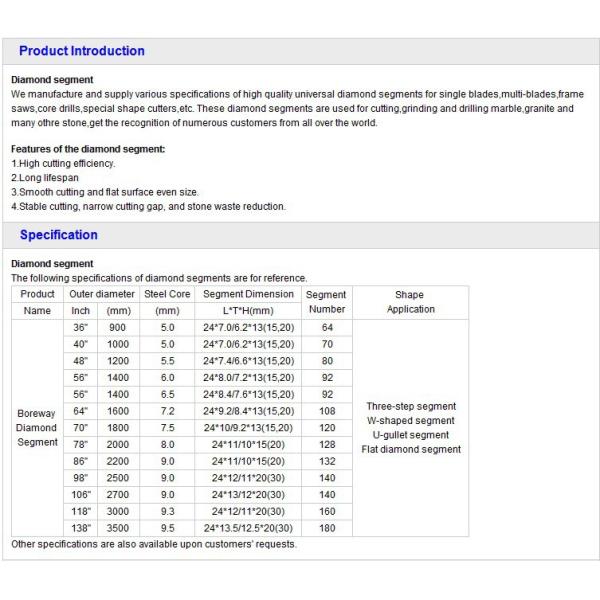Select the 36" inch diameter cell
600x600 pixels.
[81, 328]
